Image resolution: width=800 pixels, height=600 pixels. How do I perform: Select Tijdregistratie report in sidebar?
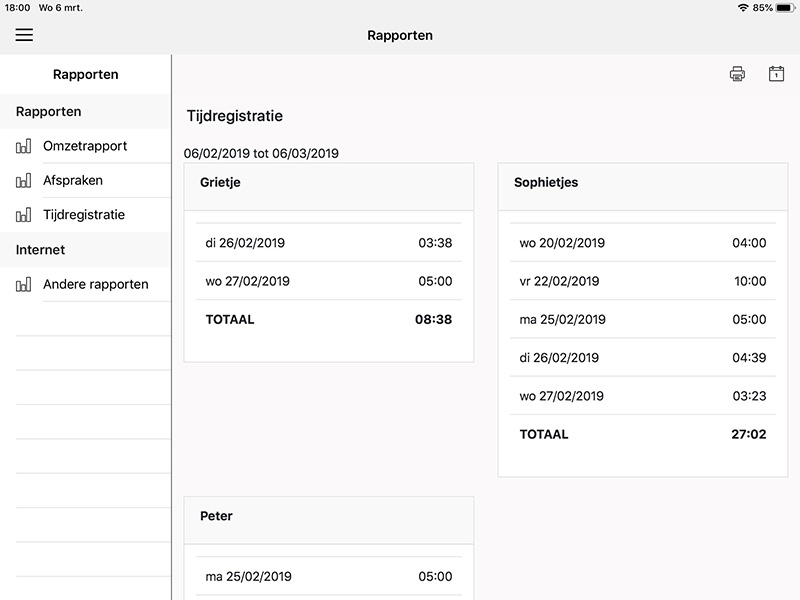(x=85, y=215)
